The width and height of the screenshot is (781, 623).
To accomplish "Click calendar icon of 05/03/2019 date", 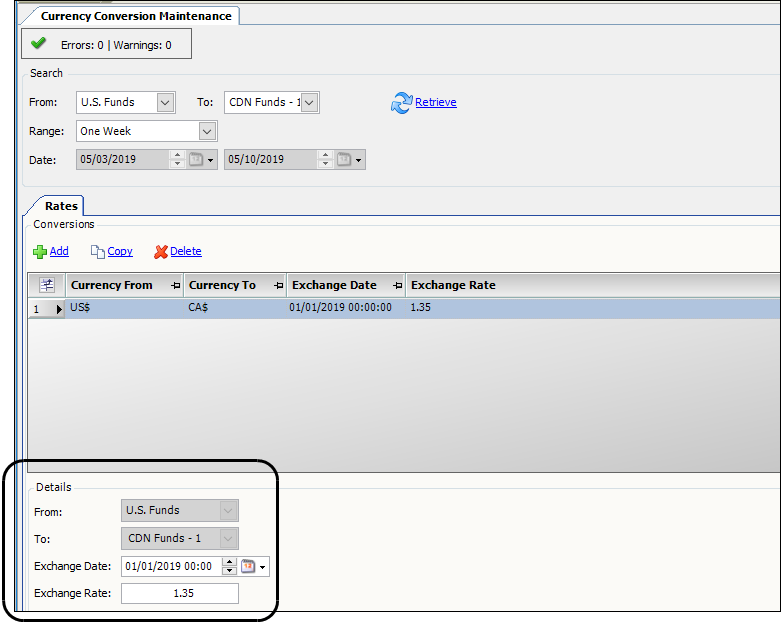I will (x=196, y=160).
